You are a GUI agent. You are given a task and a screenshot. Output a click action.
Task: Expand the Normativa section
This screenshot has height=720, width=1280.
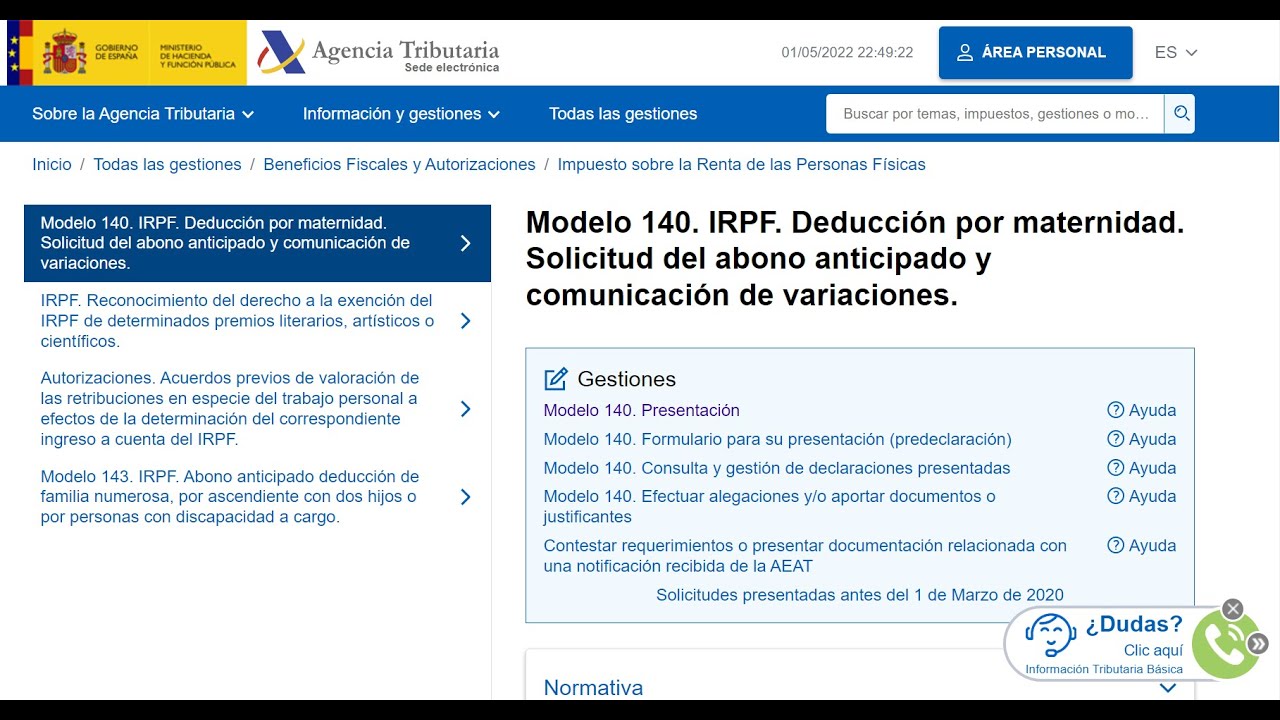1167,687
